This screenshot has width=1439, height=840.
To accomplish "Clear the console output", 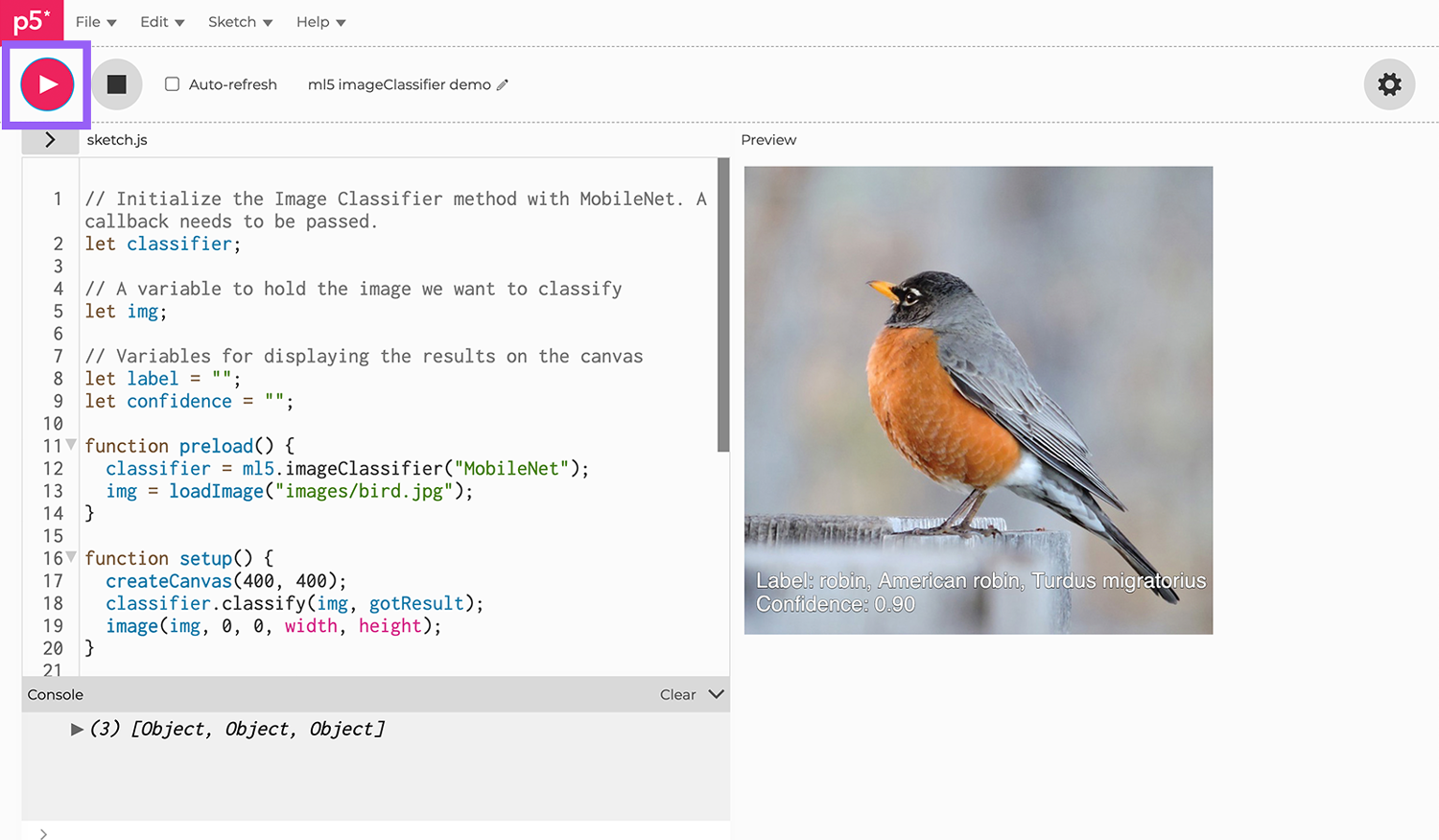I will click(678, 694).
